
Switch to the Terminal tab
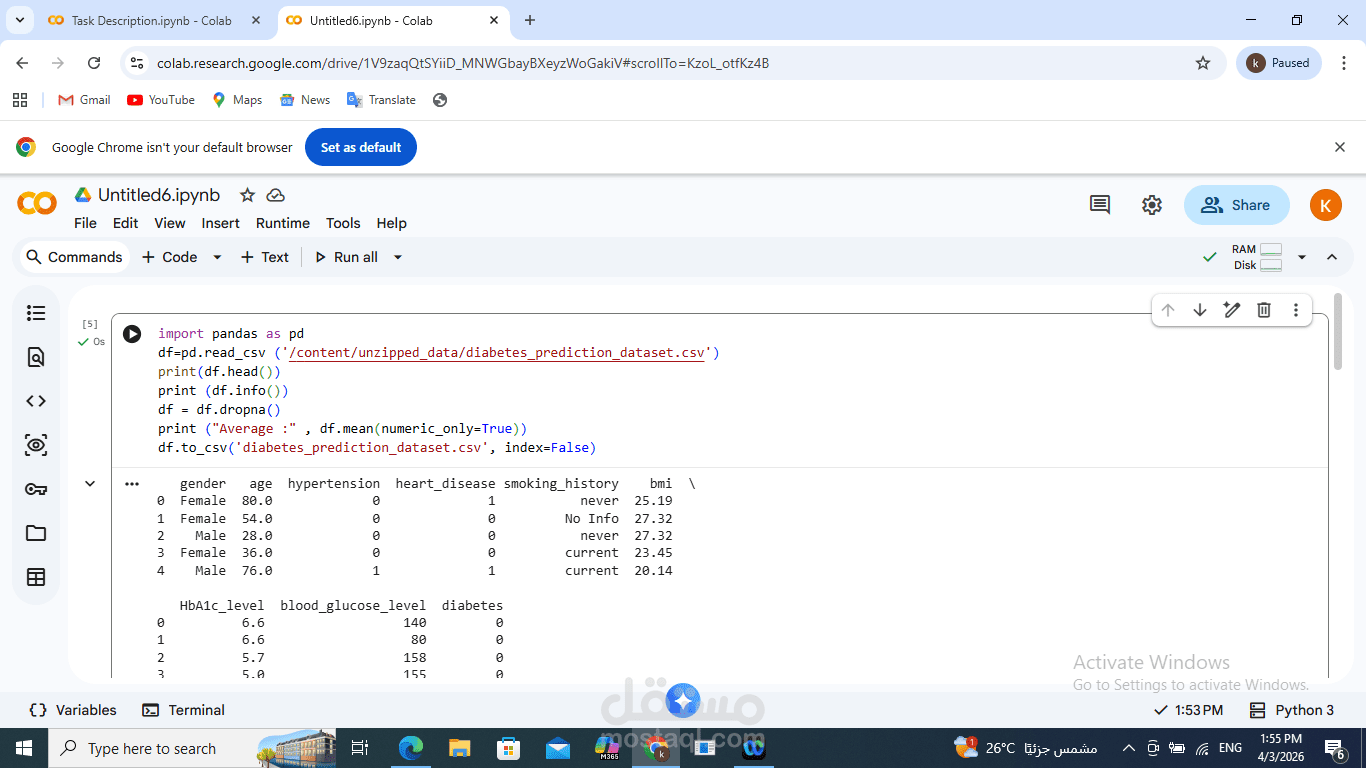(183, 710)
